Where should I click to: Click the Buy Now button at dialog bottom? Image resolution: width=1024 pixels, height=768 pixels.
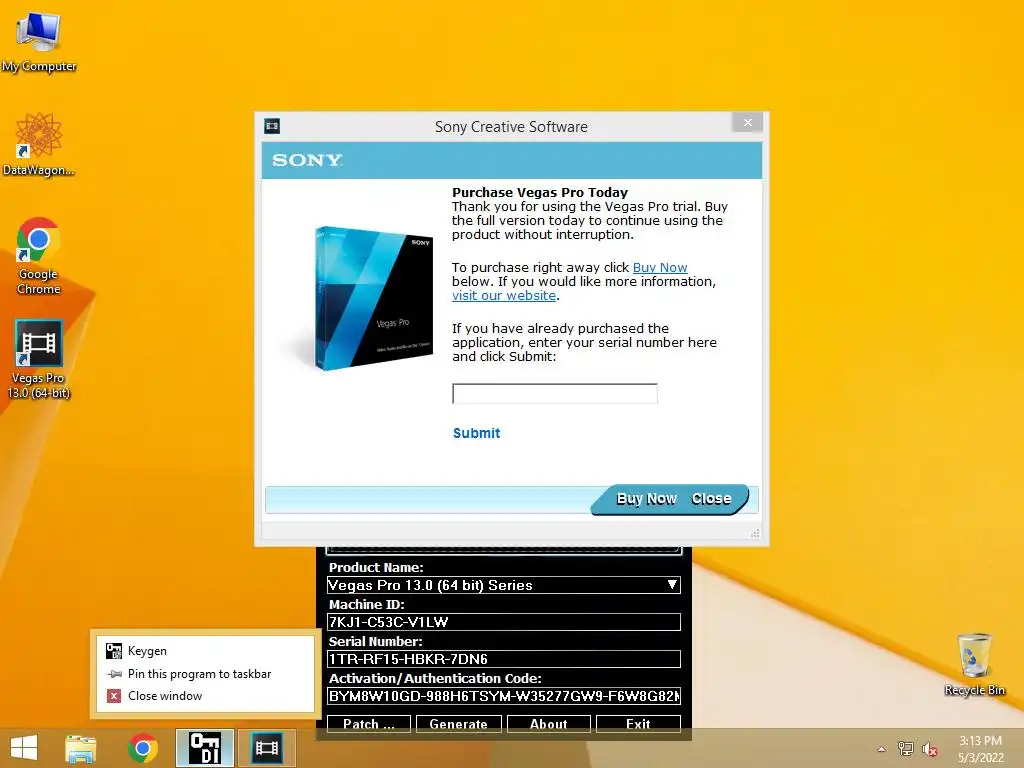tap(647, 499)
